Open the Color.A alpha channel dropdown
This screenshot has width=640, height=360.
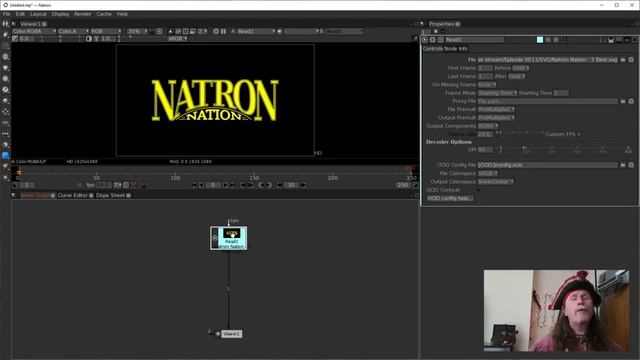pyautogui.click(x=73, y=31)
